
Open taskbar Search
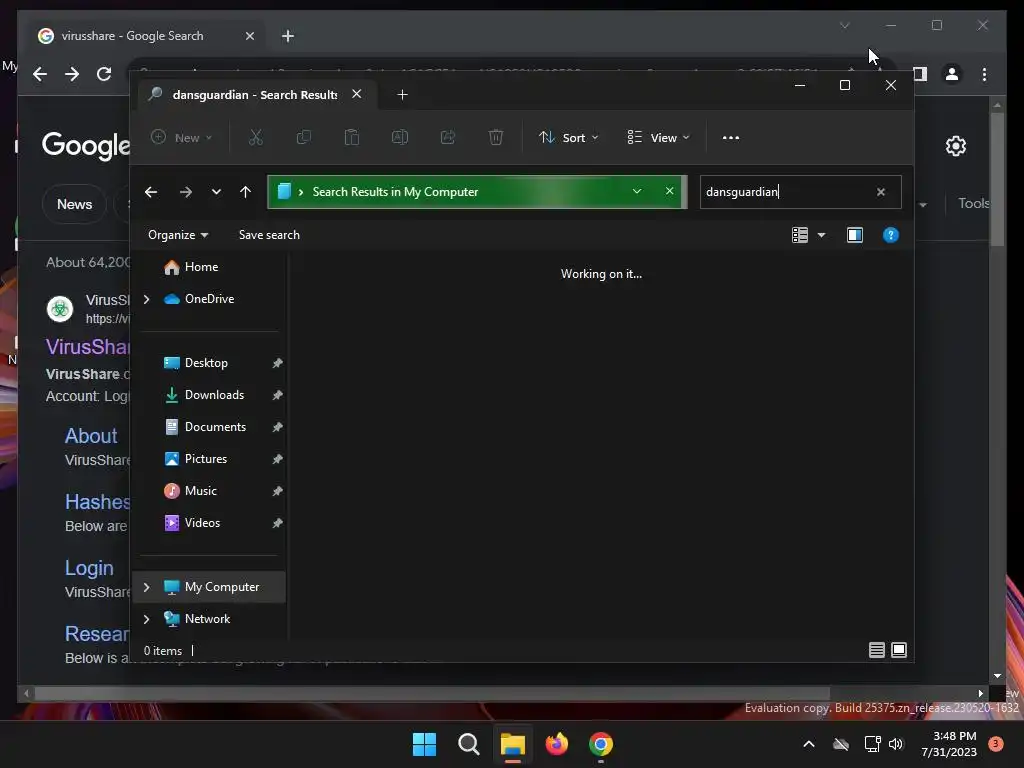[469, 744]
